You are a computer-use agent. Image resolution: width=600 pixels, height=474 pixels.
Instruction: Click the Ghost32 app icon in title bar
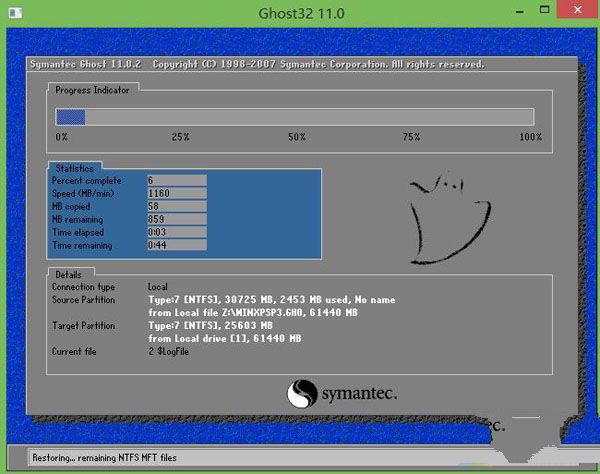tap(12, 11)
